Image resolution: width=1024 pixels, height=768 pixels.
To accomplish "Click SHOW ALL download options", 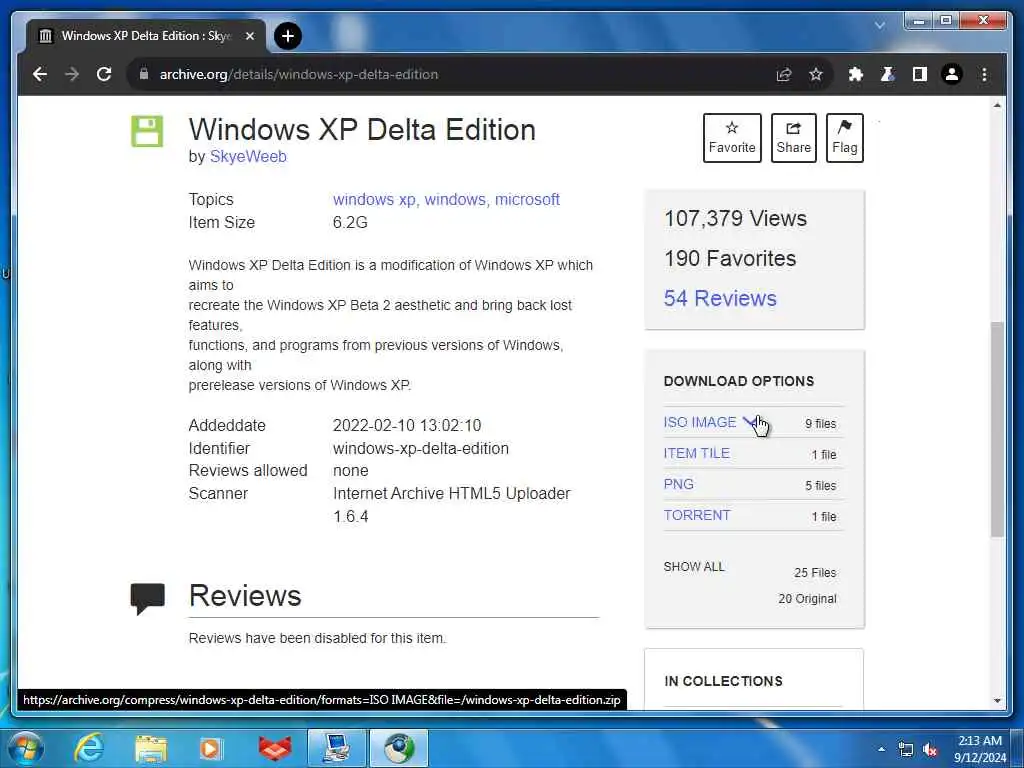I will (694, 567).
